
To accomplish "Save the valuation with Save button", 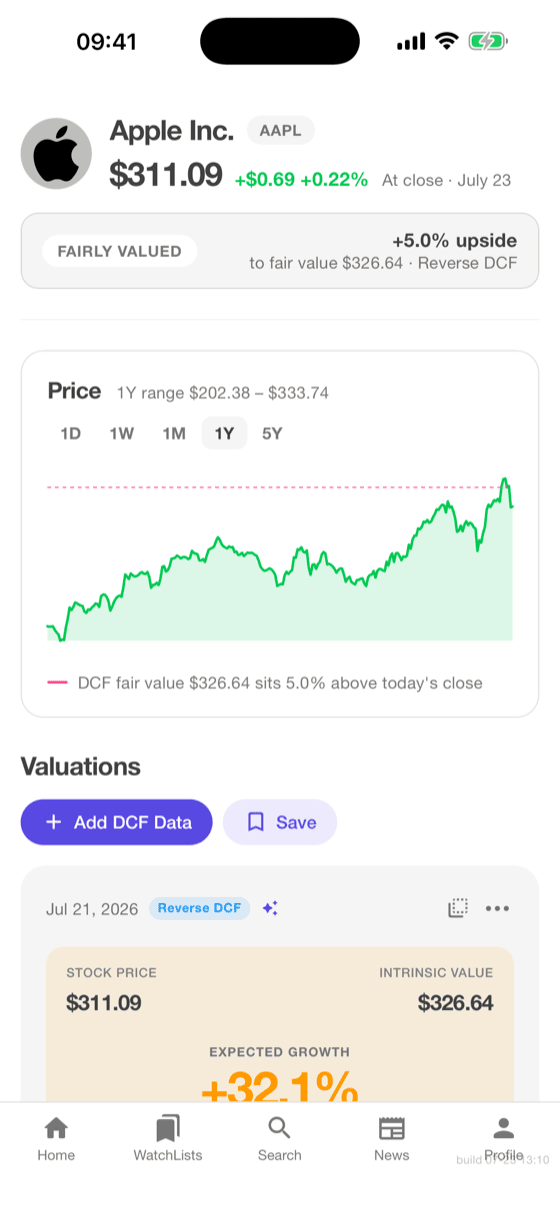I will (280, 822).
